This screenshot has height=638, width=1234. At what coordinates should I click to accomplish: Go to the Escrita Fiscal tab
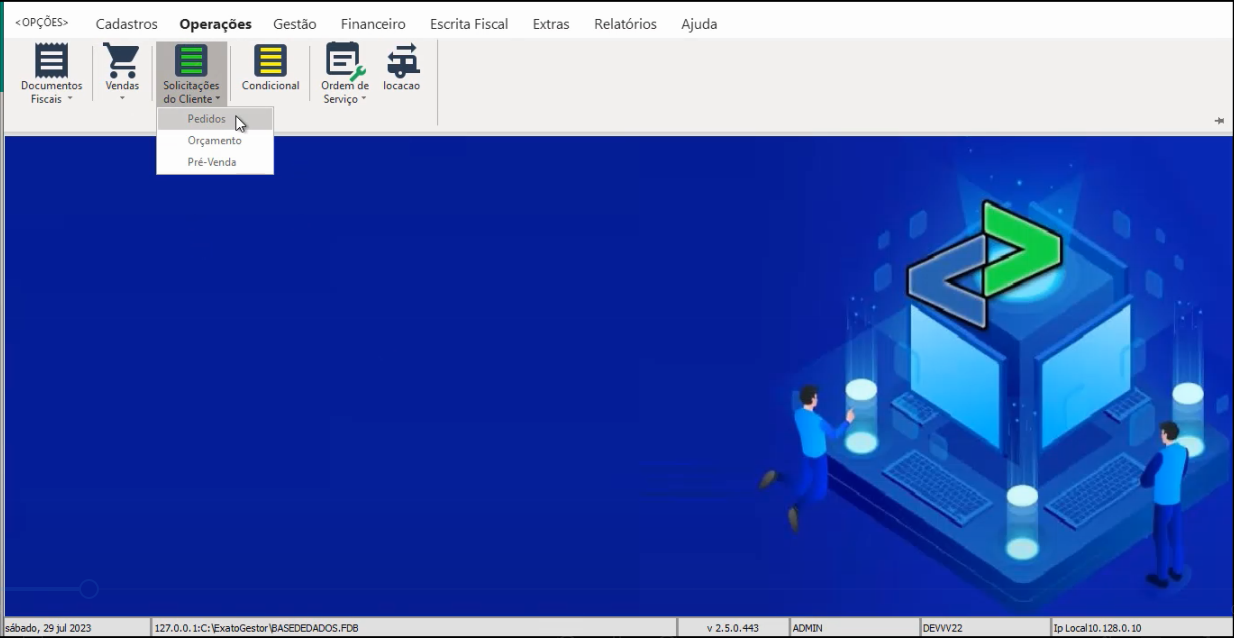tap(469, 24)
